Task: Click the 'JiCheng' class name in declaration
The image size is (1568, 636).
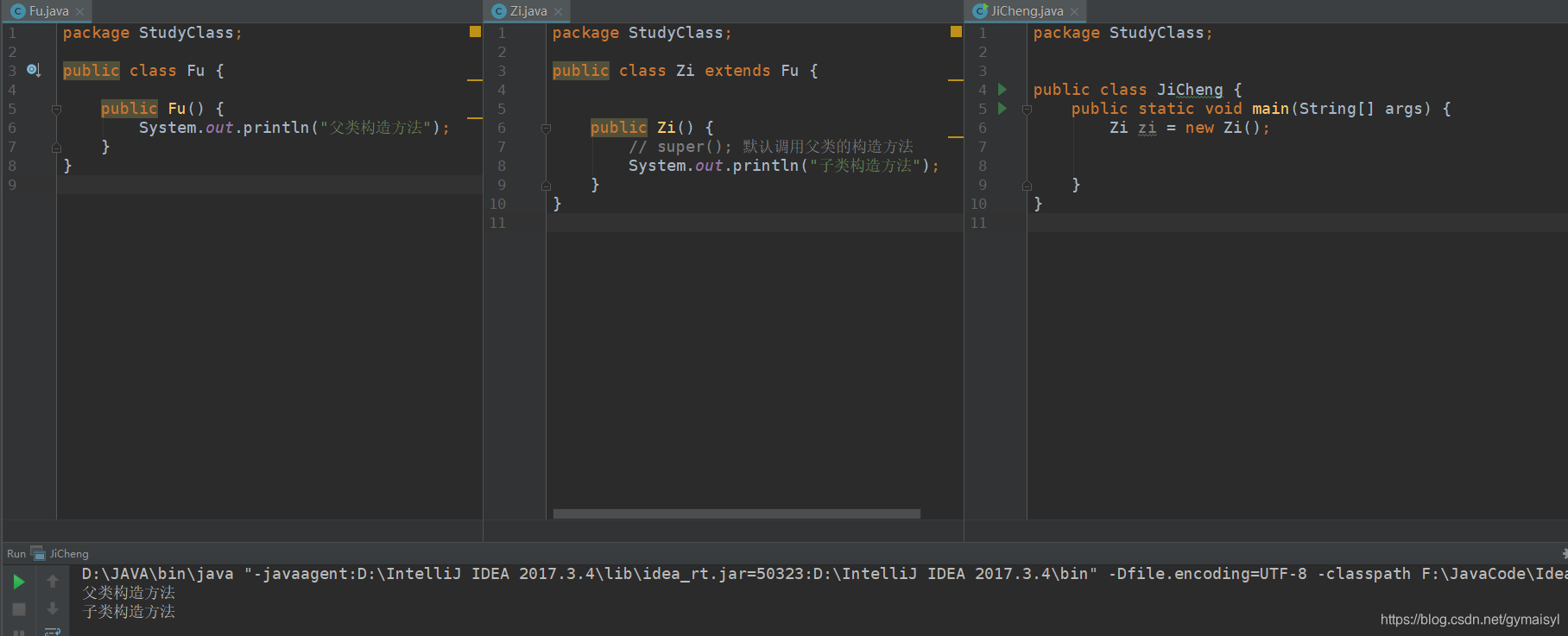Action: click(x=1190, y=90)
